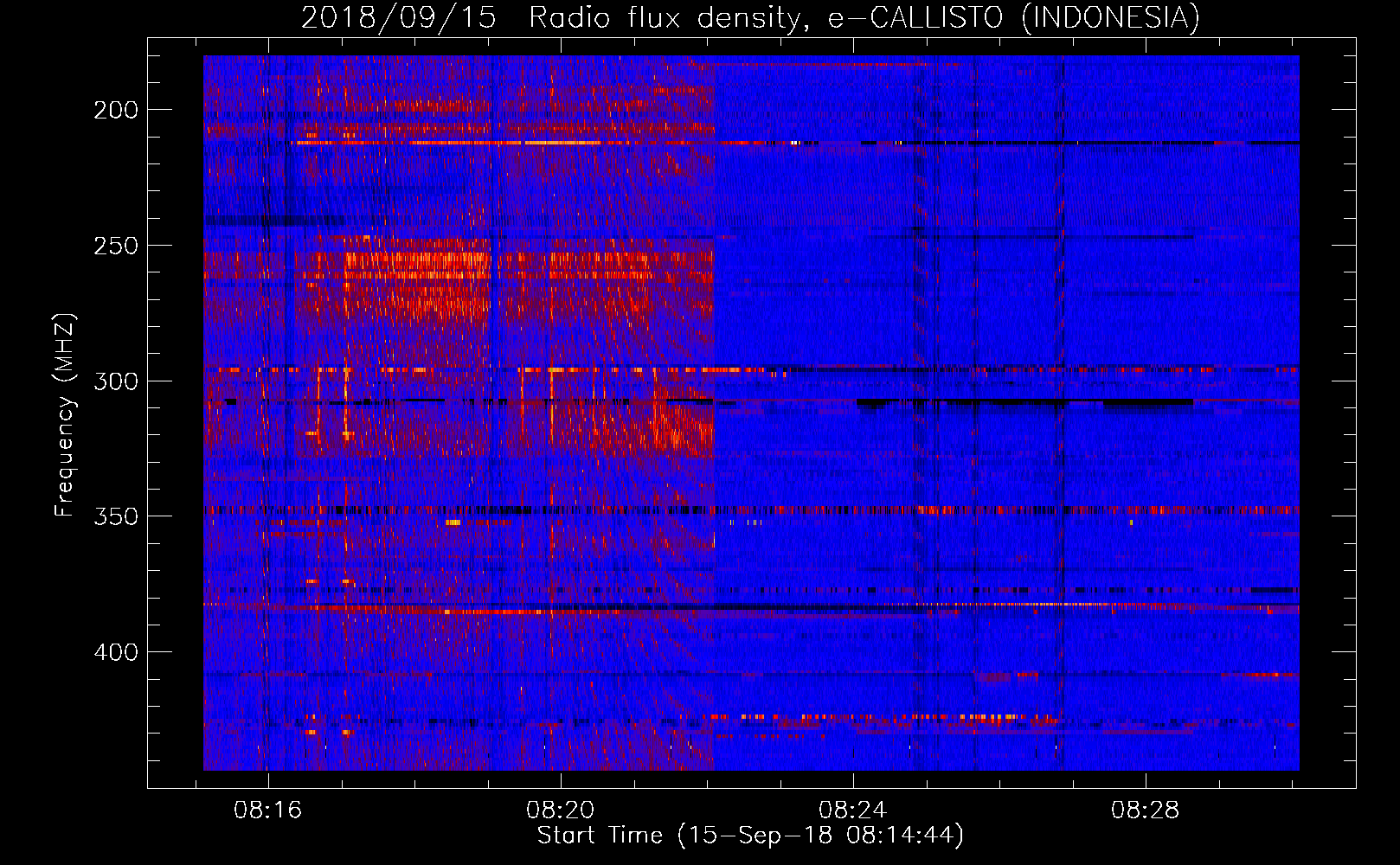The height and width of the screenshot is (865, 1400).
Task: Click the 'Frequency (MHZ)' y-axis label
Action: pos(65,415)
